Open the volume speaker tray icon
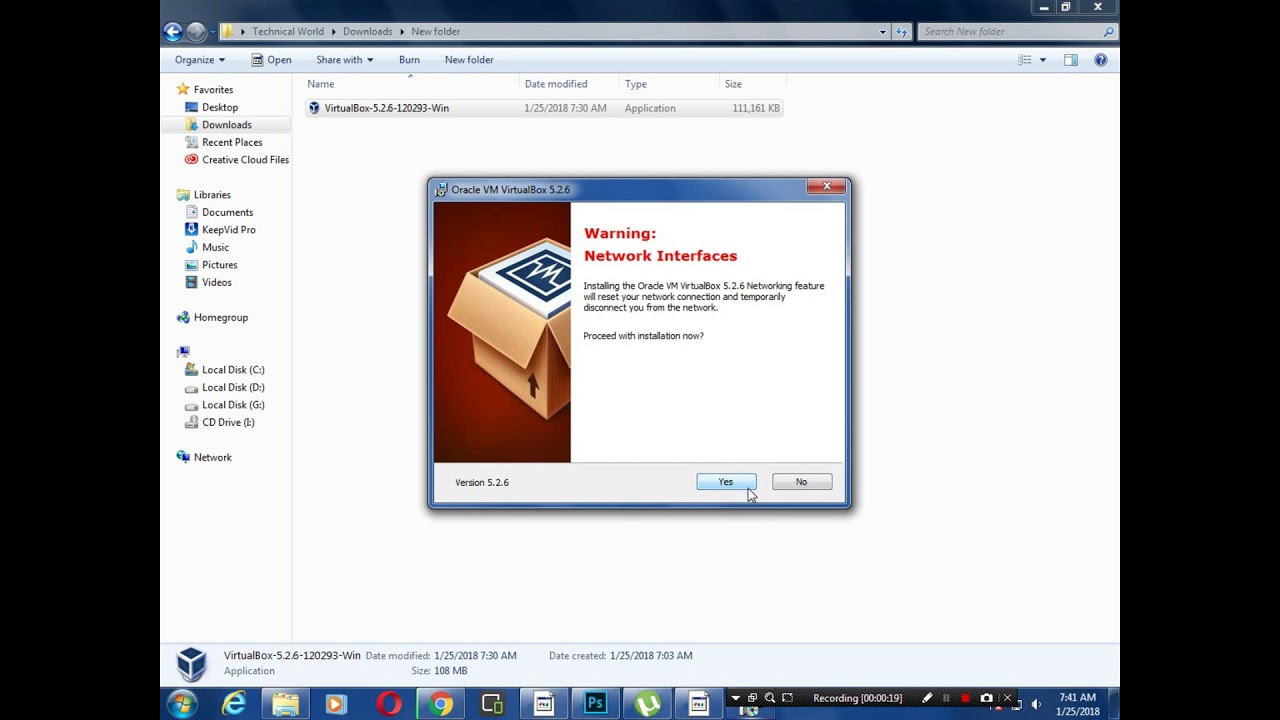The height and width of the screenshot is (720, 1280). (x=1035, y=704)
